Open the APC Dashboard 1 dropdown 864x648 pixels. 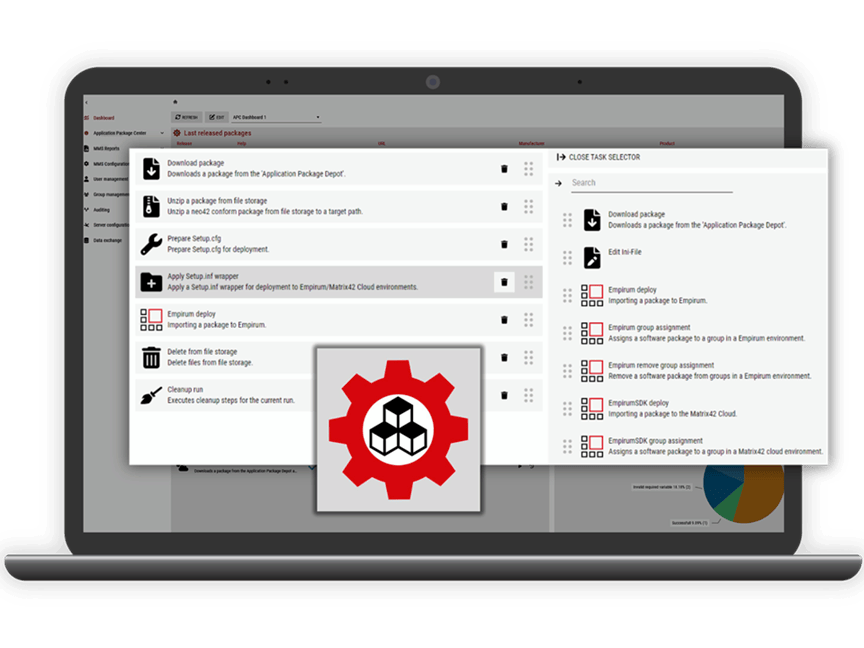click(276, 117)
